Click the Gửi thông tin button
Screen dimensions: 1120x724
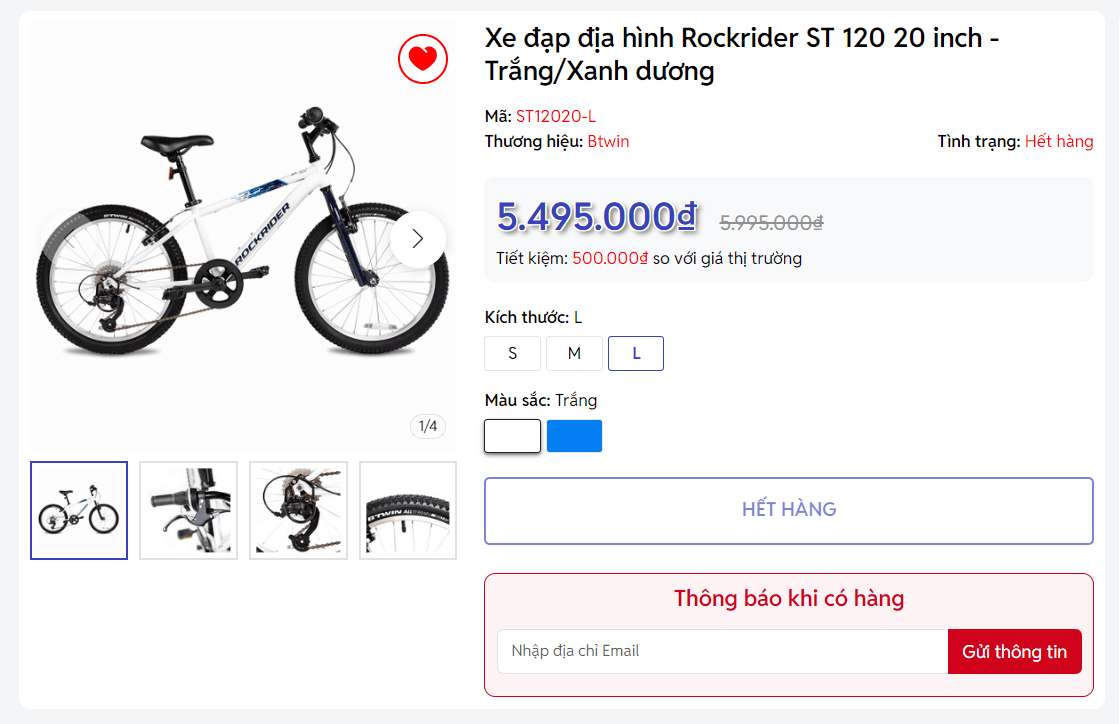[1014, 652]
